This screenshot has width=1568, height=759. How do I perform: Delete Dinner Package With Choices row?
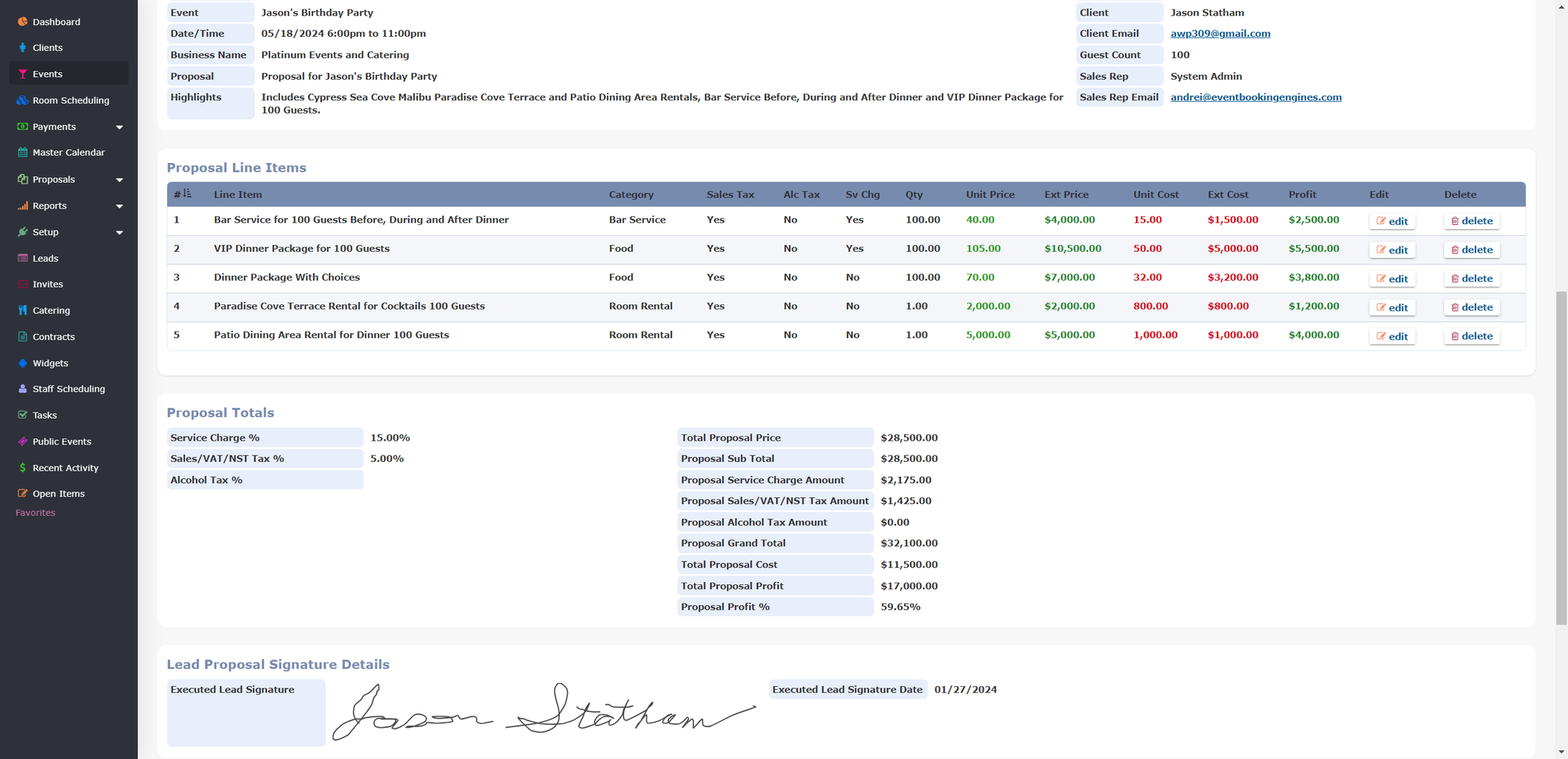click(1472, 278)
